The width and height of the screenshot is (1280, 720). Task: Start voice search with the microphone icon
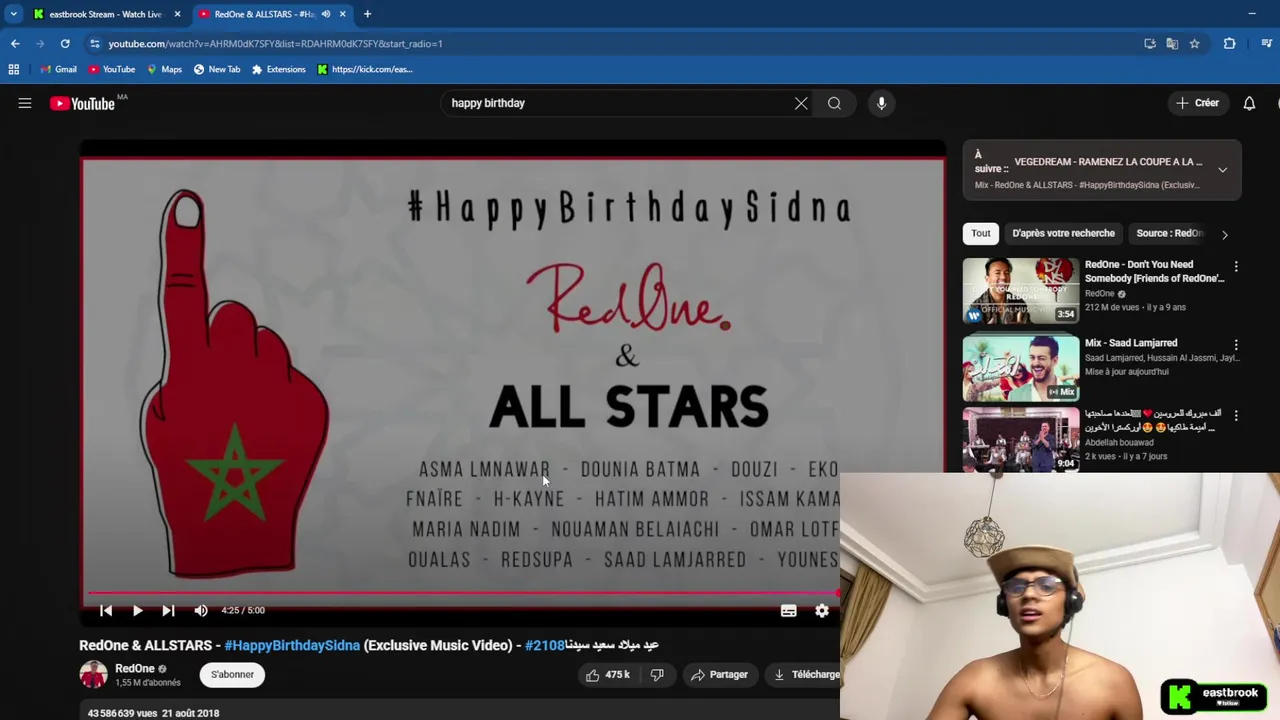pyautogui.click(x=881, y=103)
